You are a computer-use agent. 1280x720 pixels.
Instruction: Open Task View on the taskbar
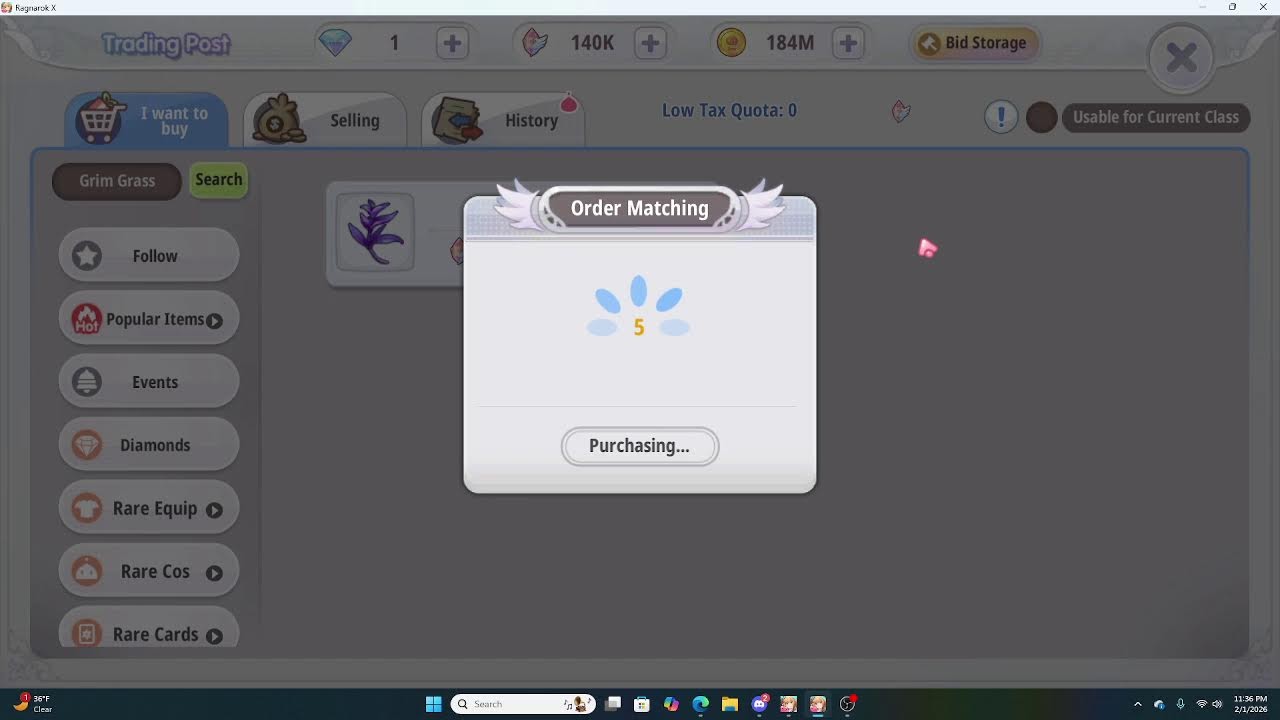click(613, 704)
